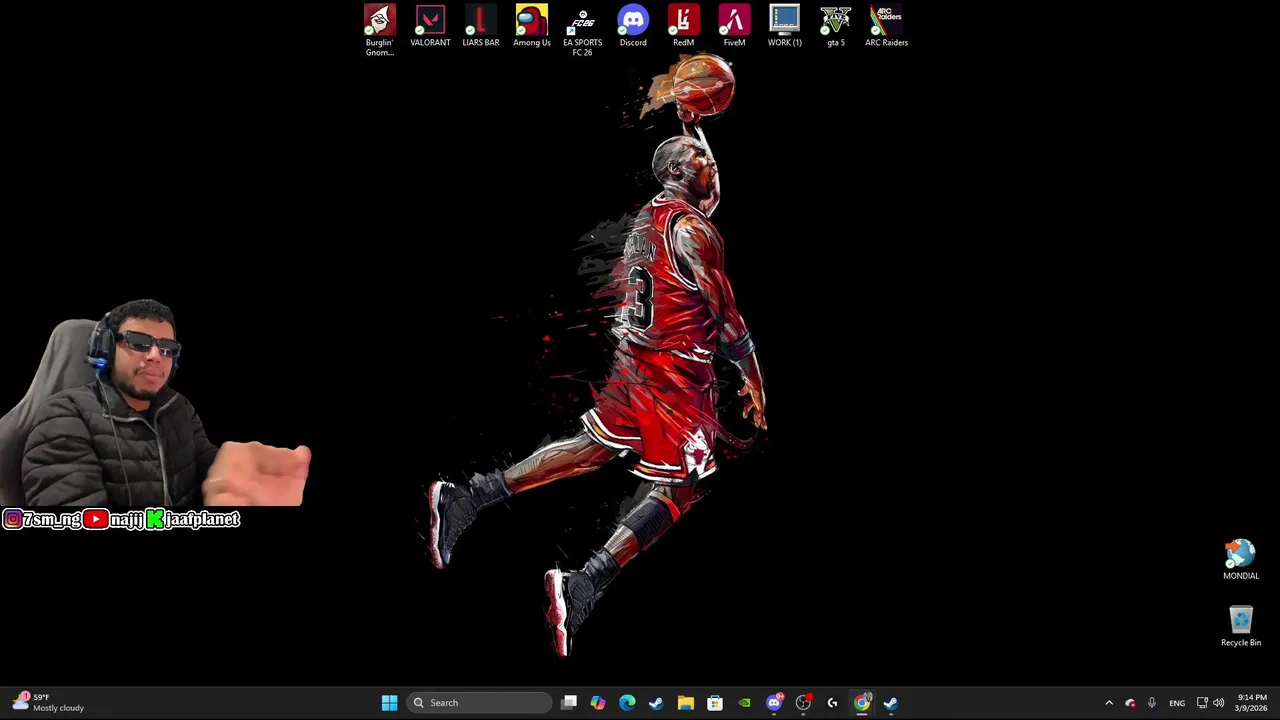Open Logitech G HUB from the taskbar
The width and height of the screenshot is (1280, 720).
(x=832, y=703)
